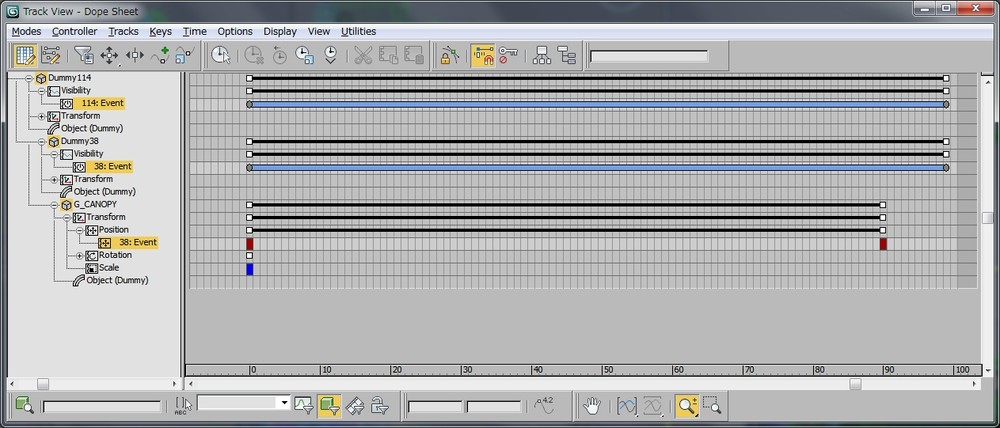This screenshot has width=1000, height=428.
Task: Select the Slide Keys tool
Action: click(135, 55)
